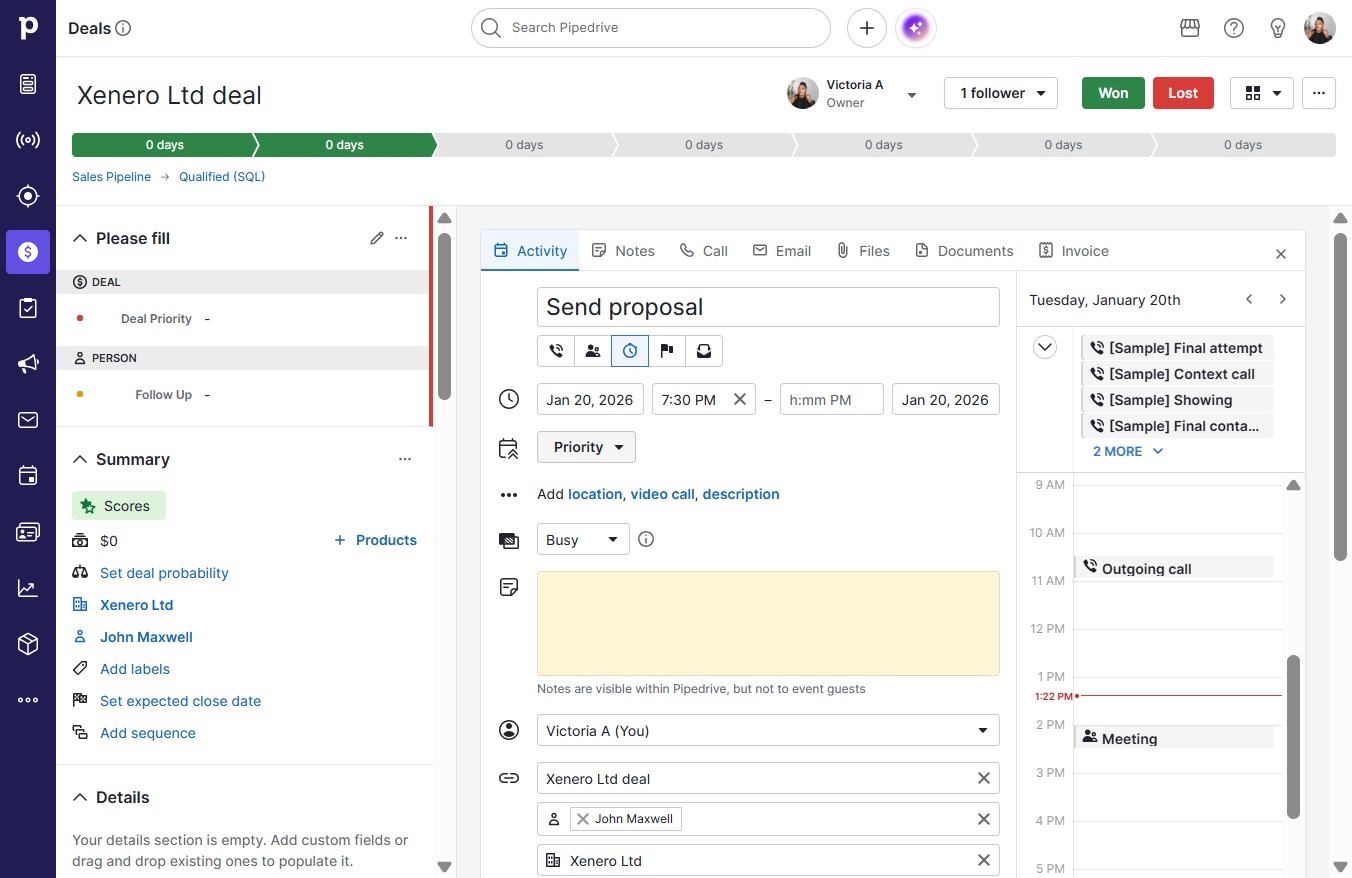Click the left panel vertical scrollbar
Screen dimensions: 1352x878
(x=445, y=316)
